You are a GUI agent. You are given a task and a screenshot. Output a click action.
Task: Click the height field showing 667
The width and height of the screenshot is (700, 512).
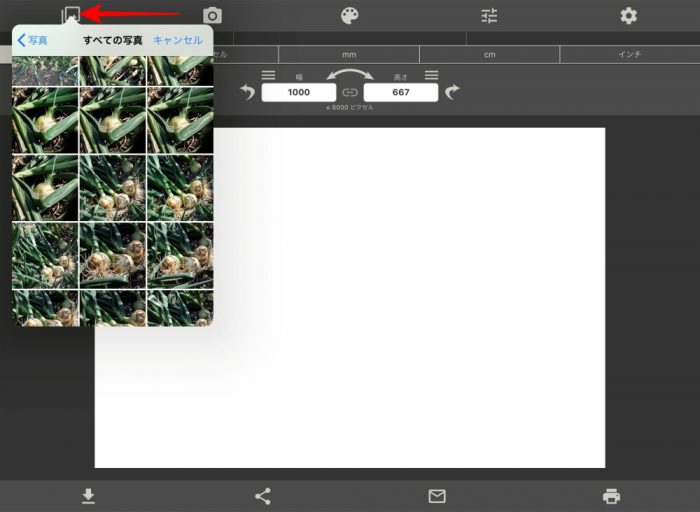[400, 92]
